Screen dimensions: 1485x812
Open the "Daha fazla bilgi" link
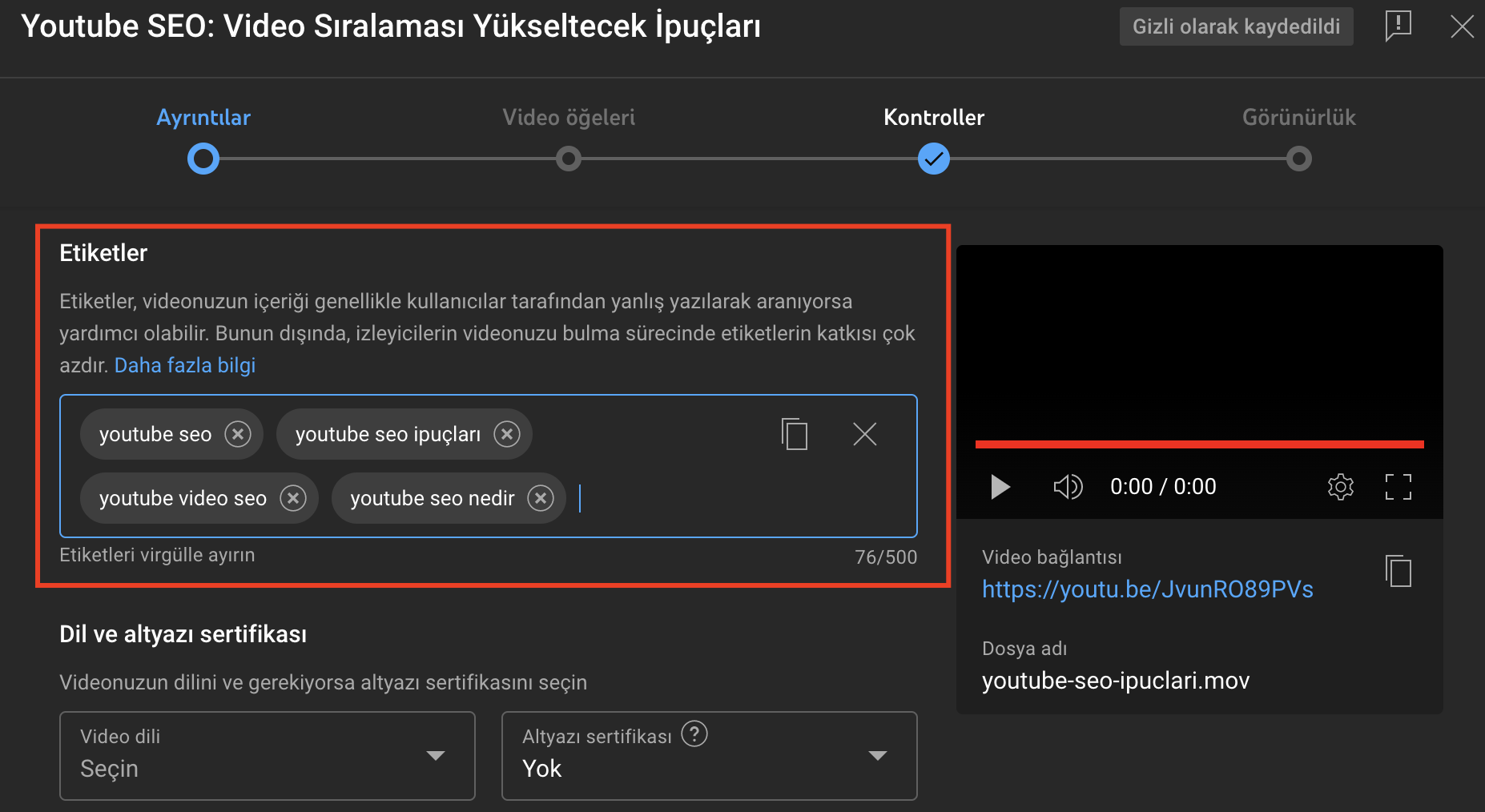click(x=185, y=365)
